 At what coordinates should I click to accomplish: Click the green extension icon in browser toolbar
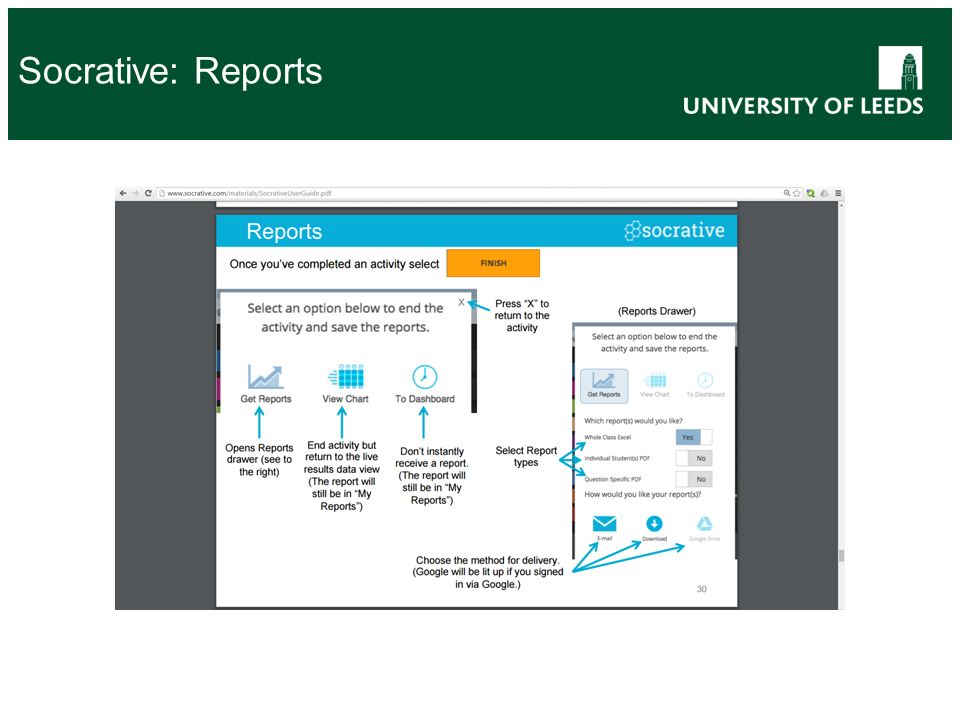click(x=811, y=193)
